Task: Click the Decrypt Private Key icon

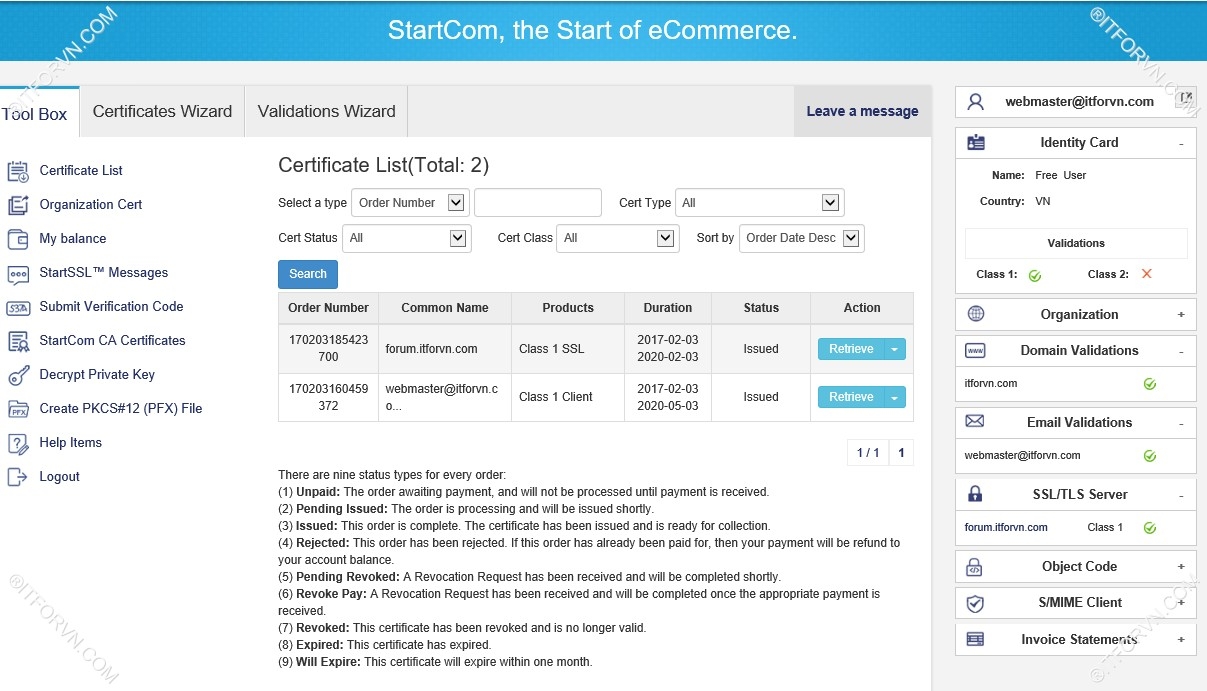Action: pos(18,375)
